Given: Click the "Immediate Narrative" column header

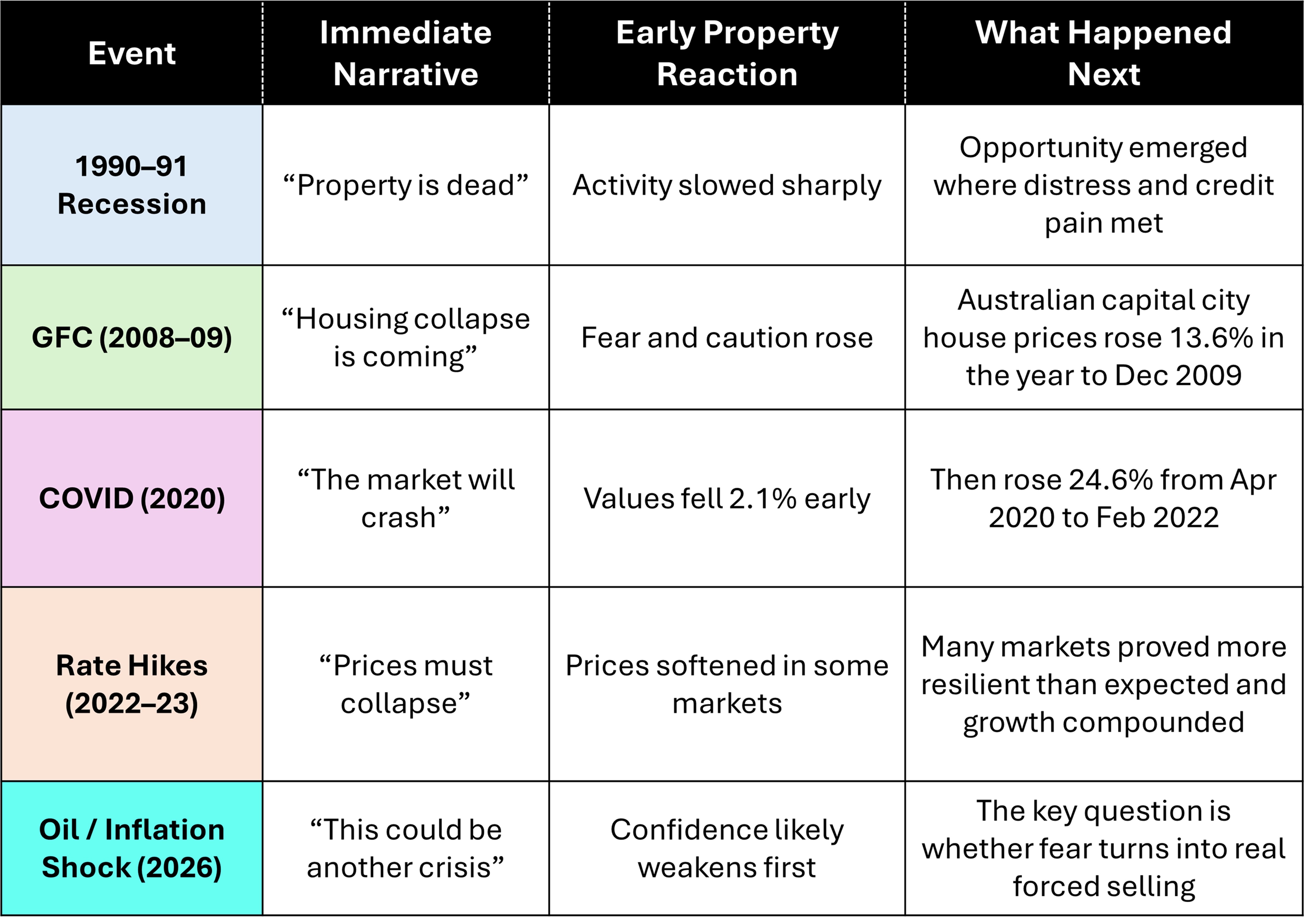Looking at the screenshot, I should (405, 54).
